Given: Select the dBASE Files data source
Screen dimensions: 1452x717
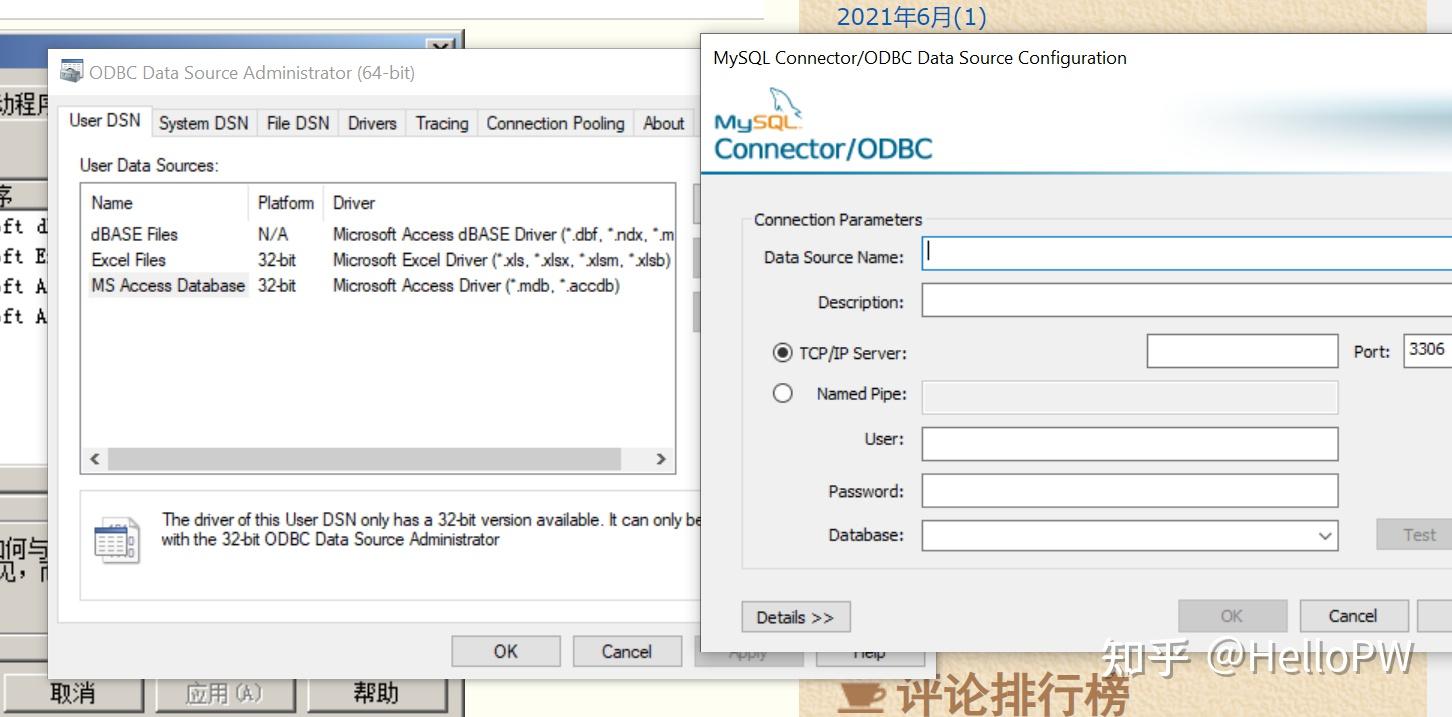Looking at the screenshot, I should pos(134,234).
